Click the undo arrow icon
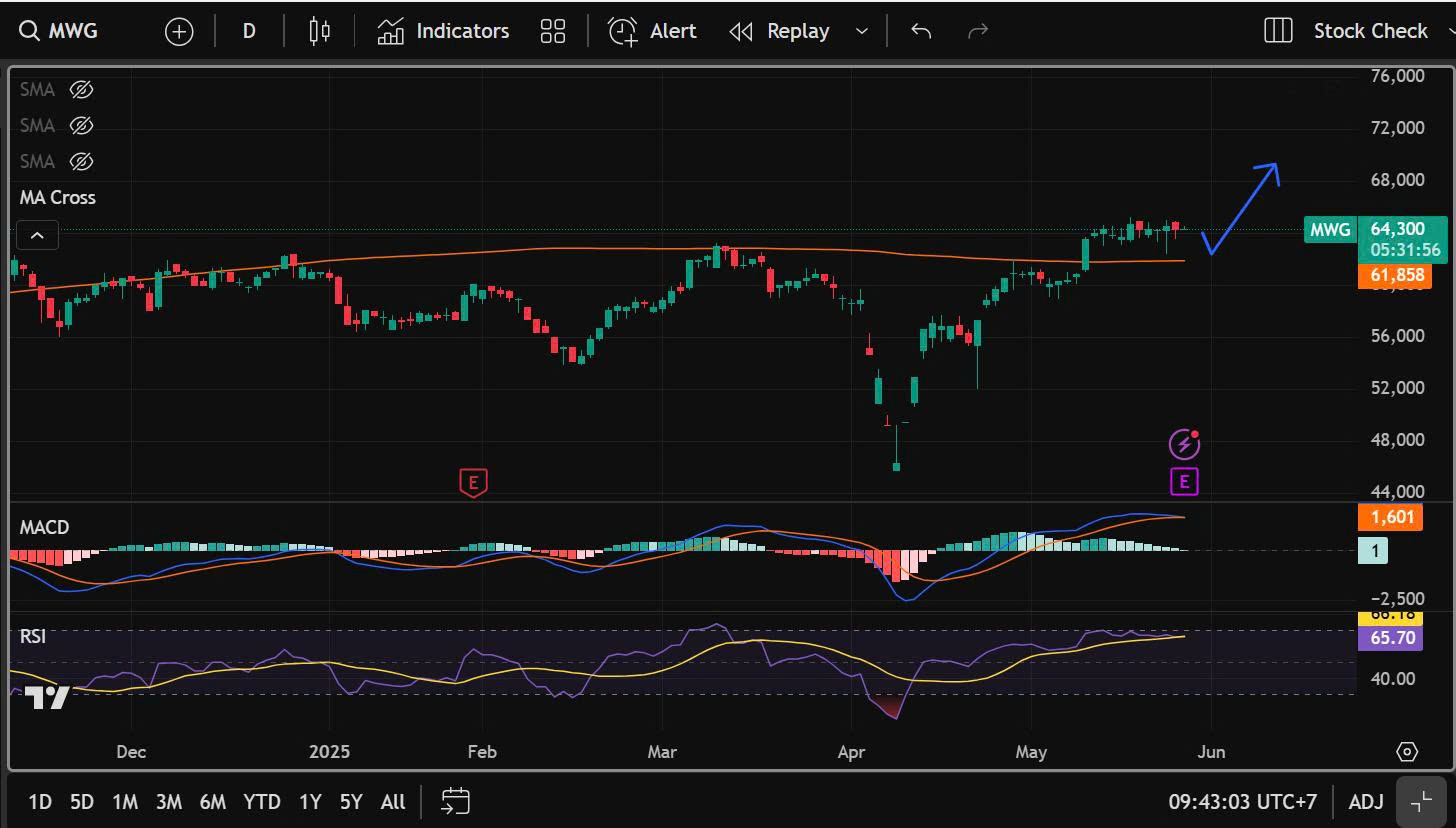Viewport: 1456px width, 828px height. (921, 31)
